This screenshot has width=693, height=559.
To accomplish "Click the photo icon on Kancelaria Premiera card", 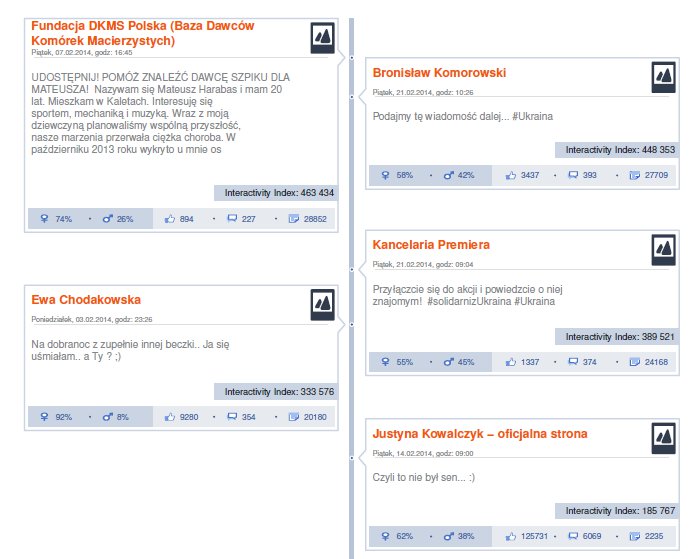I will (664, 249).
